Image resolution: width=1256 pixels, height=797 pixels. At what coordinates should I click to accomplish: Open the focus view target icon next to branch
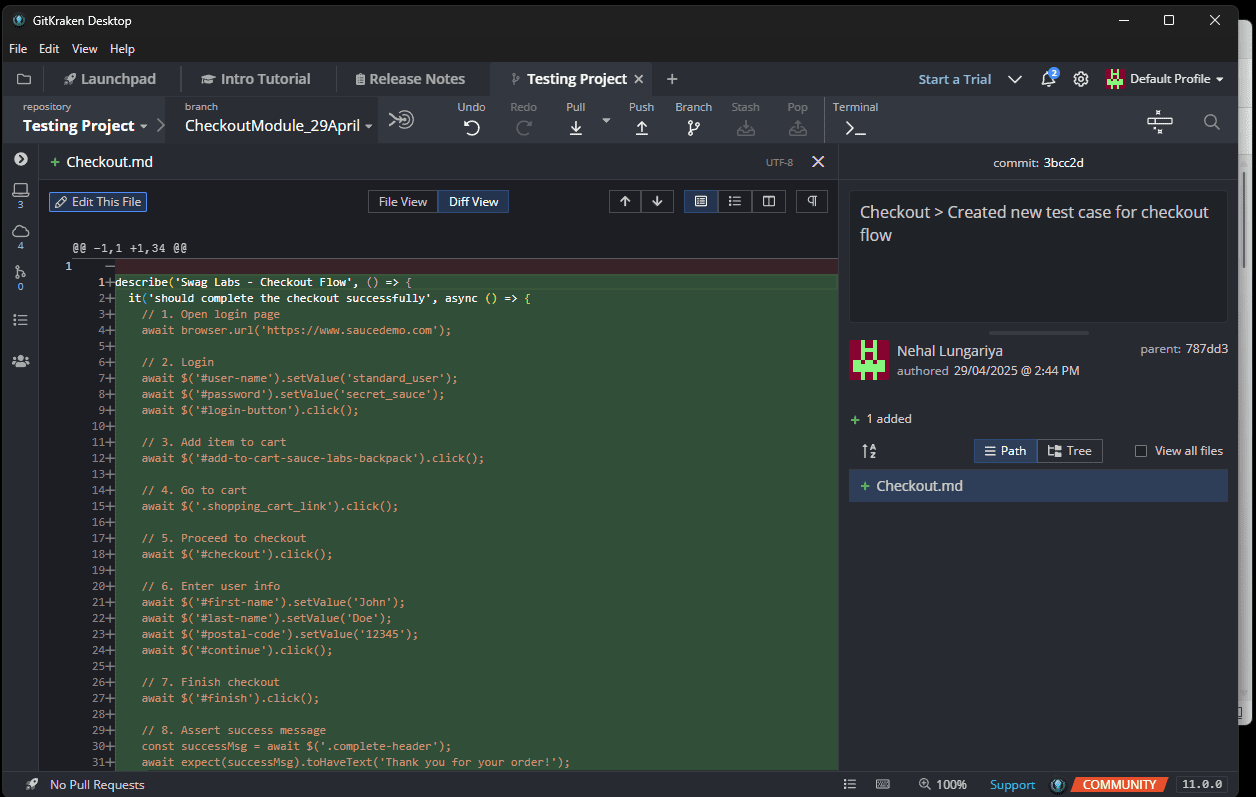[401, 120]
